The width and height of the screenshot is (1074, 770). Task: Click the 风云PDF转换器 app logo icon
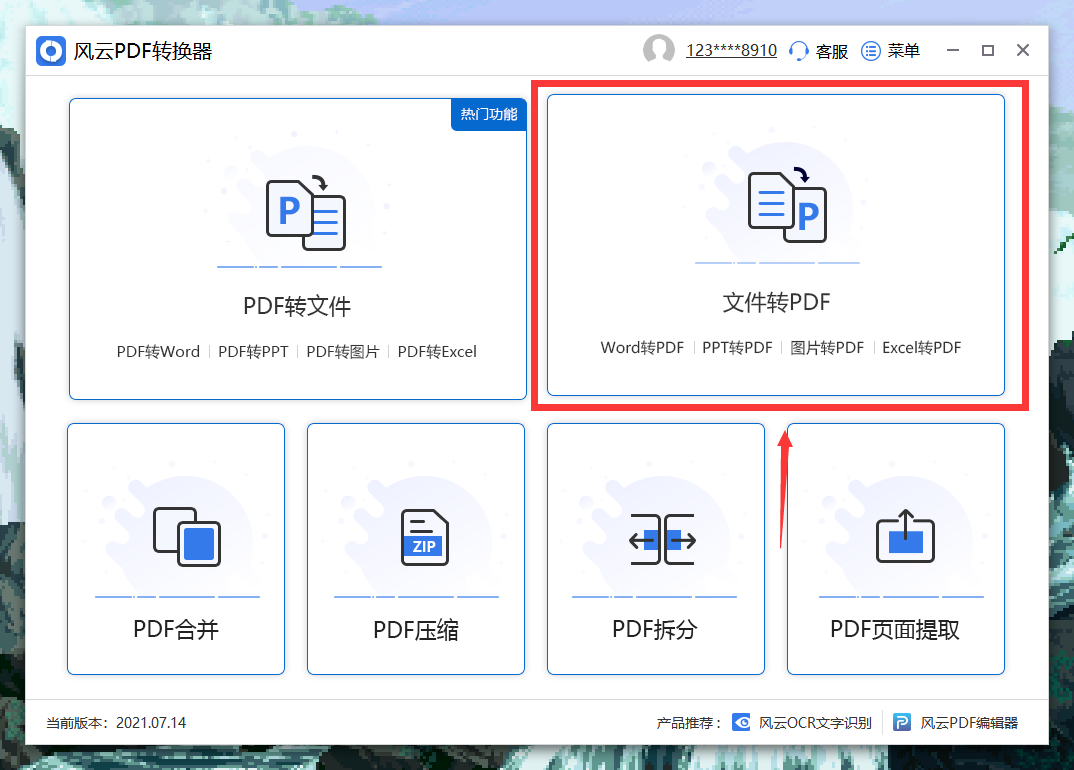coord(51,51)
